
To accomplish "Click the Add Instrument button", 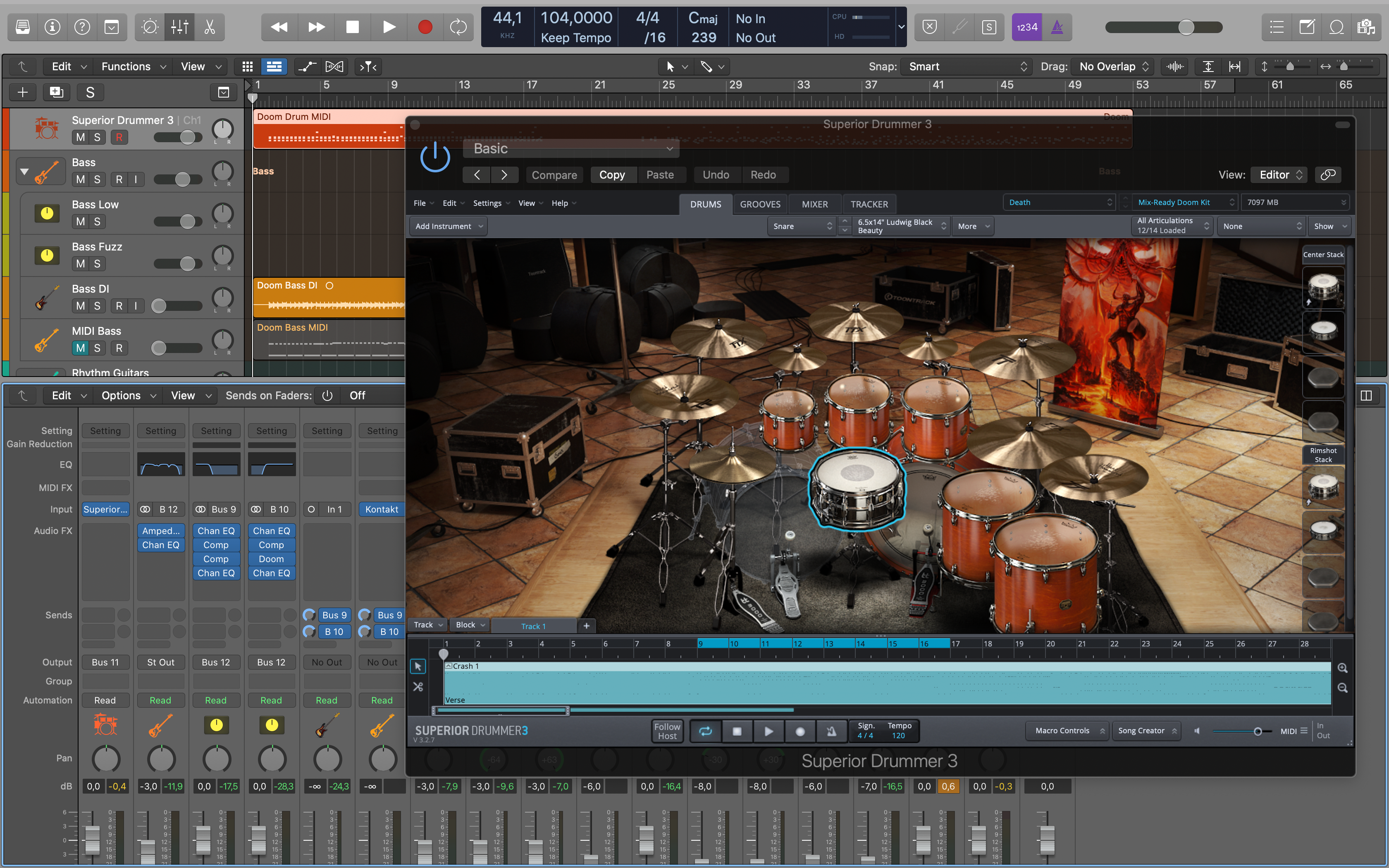I will click(448, 226).
